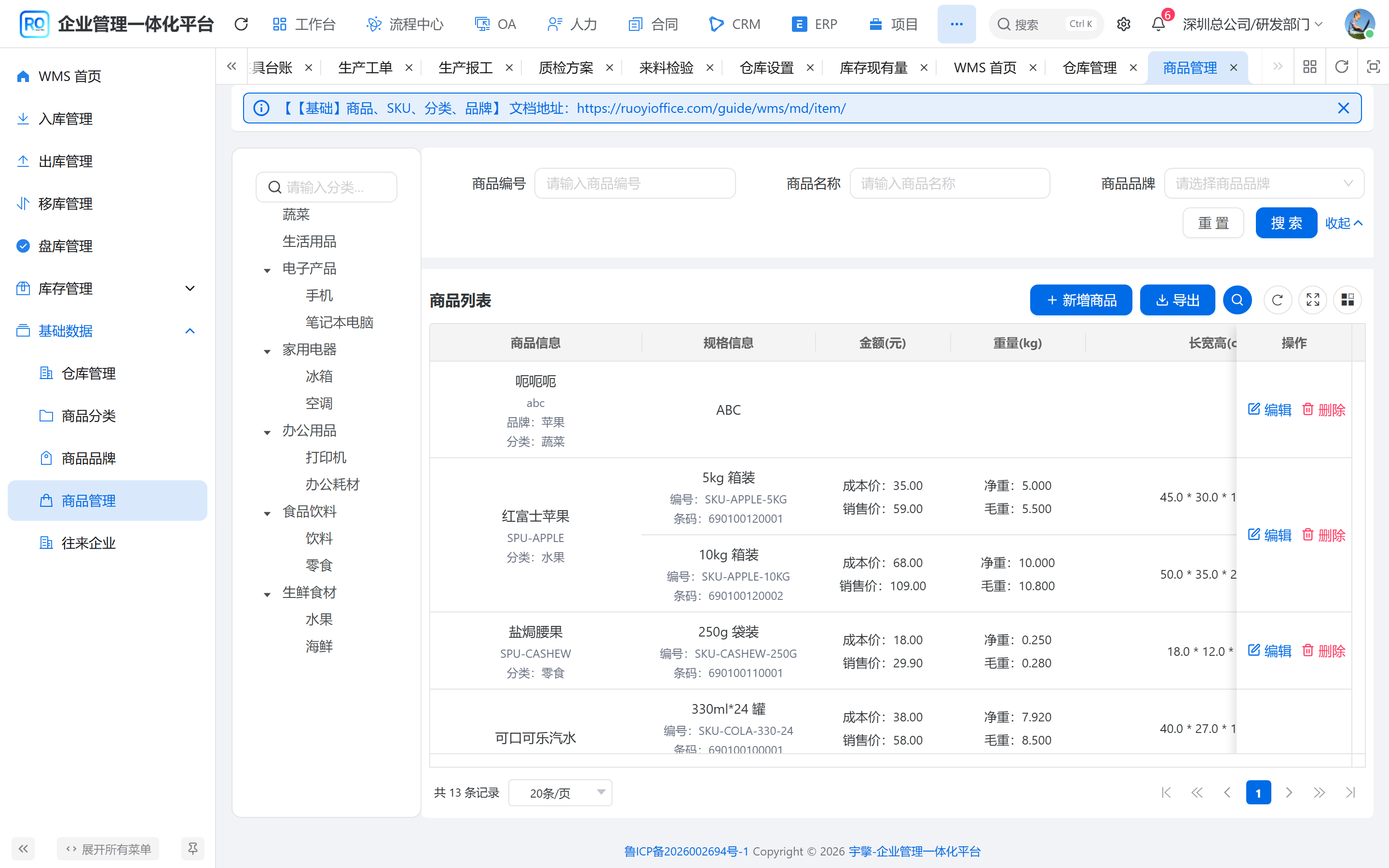Click 展开所有菜单 button
Screen dimensions: 1389x868
108,849
